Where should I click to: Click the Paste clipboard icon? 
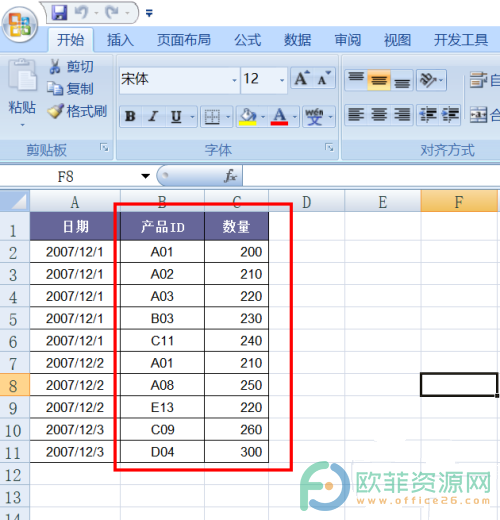tap(22, 75)
